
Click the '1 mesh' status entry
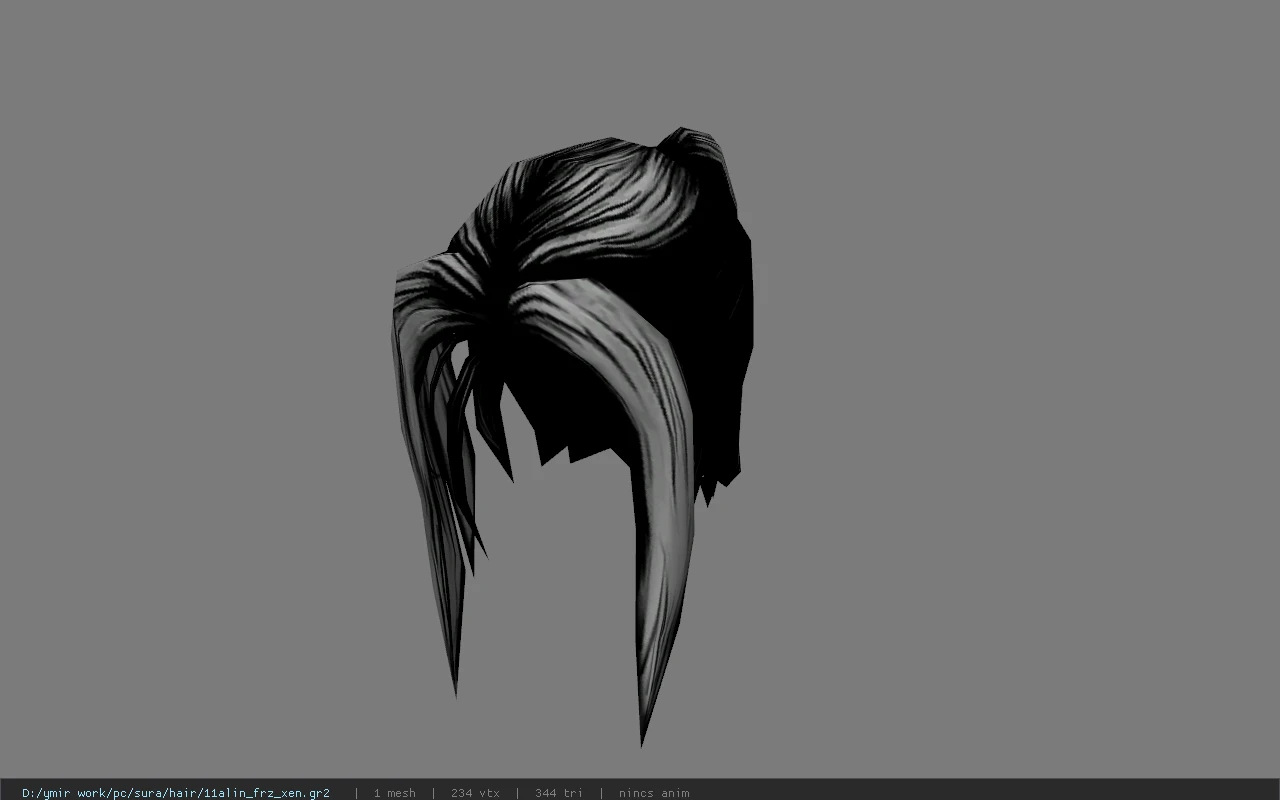[x=394, y=793]
